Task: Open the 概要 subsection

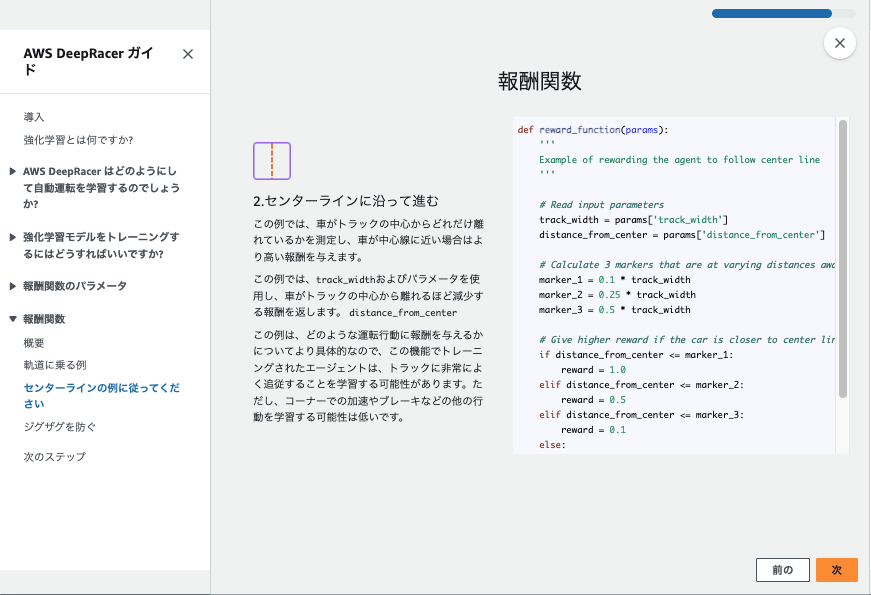Action: [34, 343]
